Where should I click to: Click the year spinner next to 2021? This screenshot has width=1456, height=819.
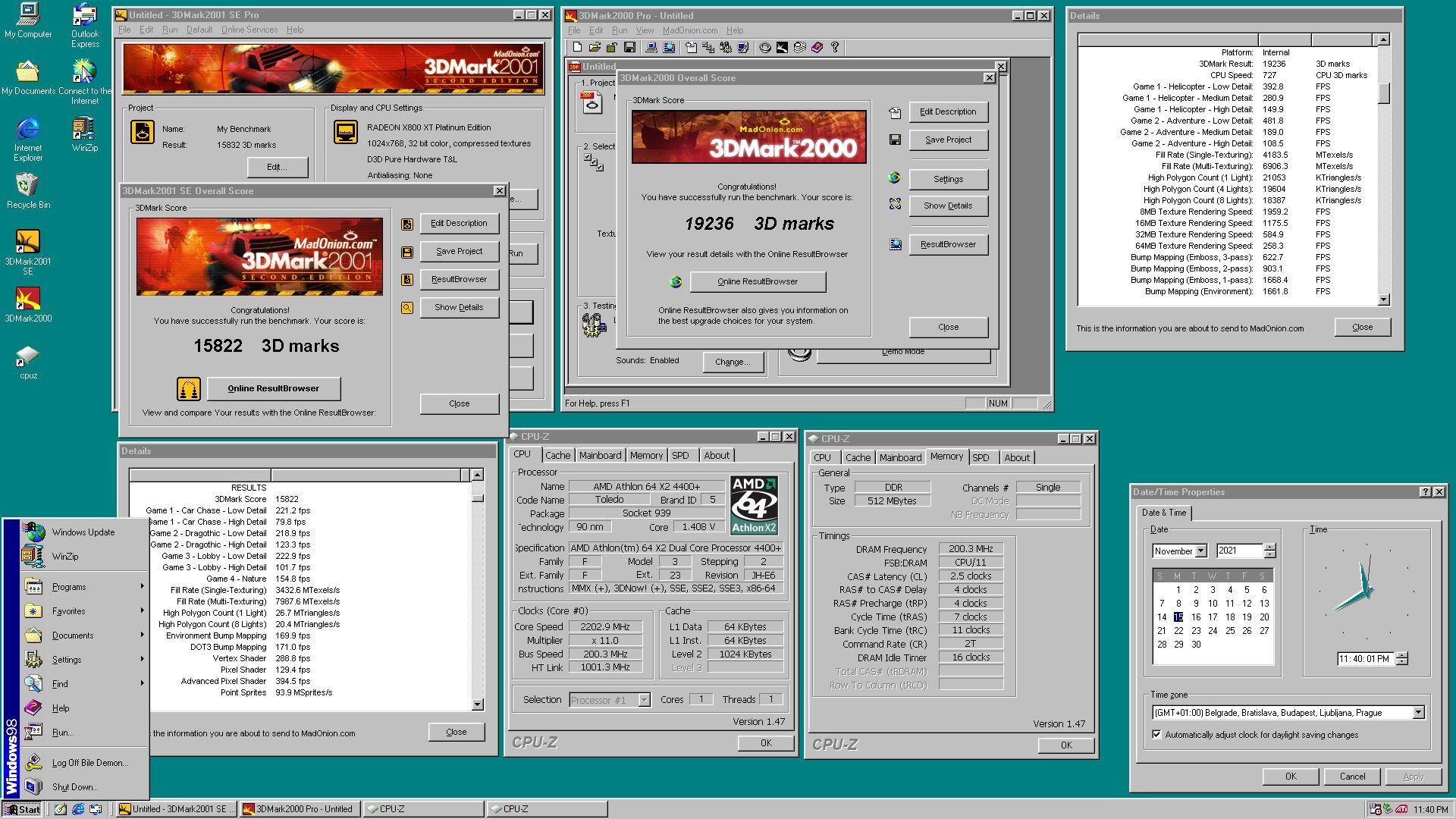click(1270, 551)
